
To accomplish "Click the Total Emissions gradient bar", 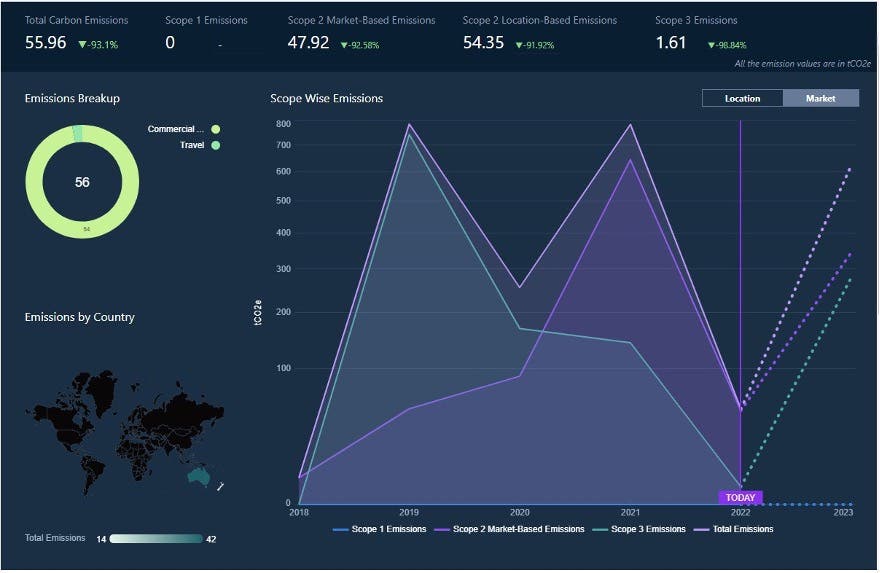I will click(x=156, y=539).
